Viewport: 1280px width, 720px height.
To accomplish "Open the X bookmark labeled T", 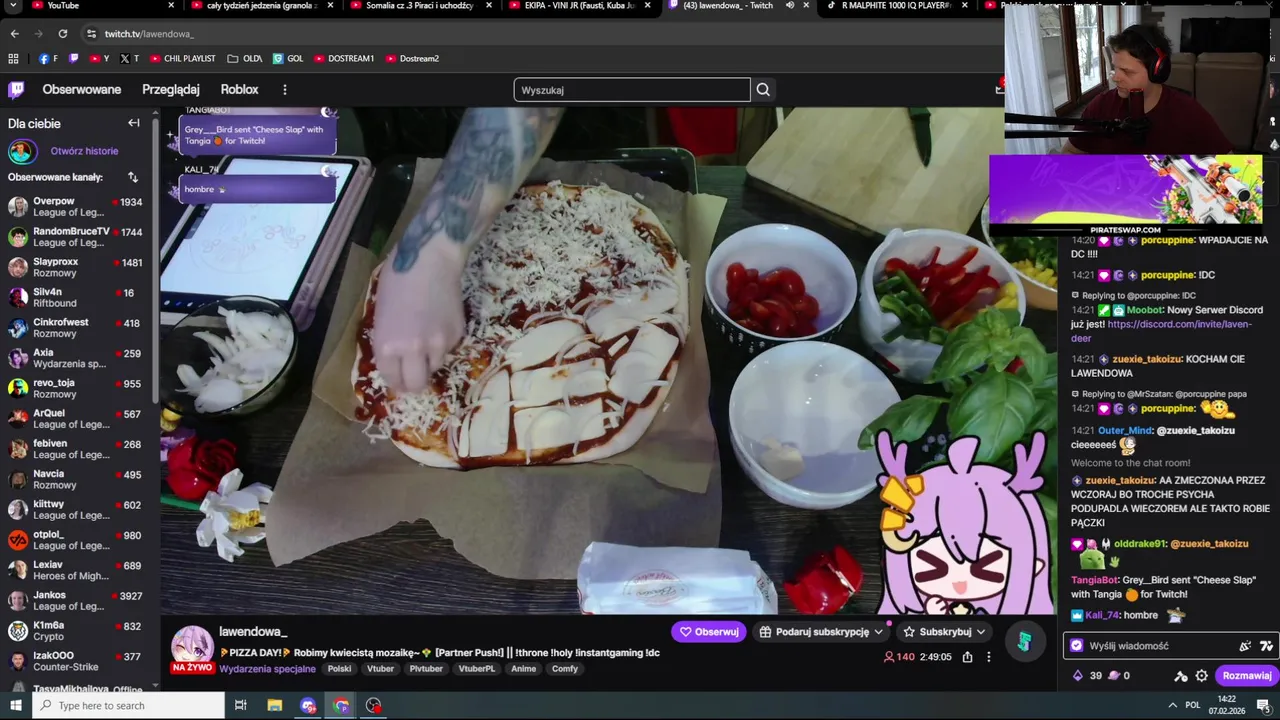I will click(x=129, y=59).
